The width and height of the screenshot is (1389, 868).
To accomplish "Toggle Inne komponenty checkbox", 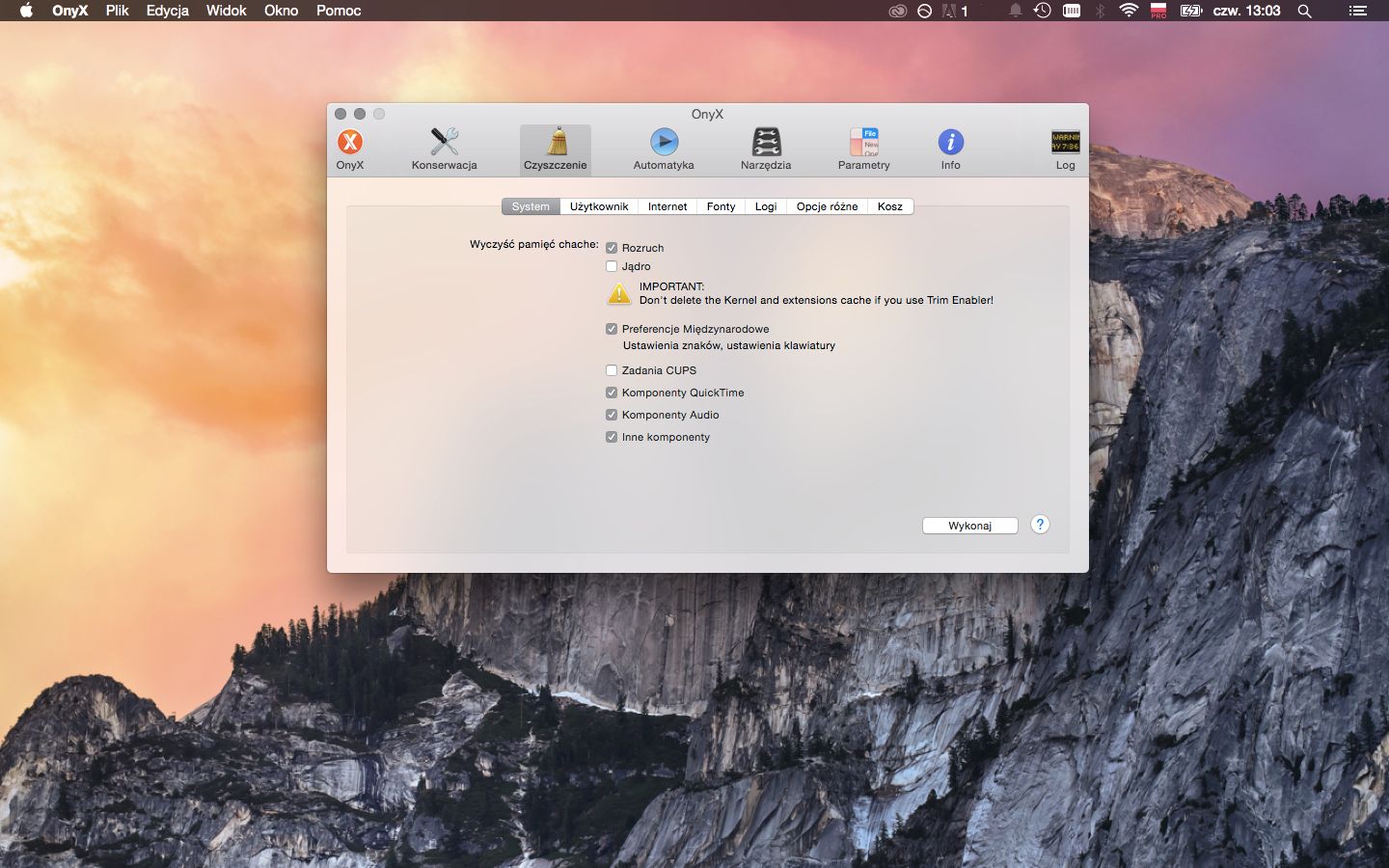I will tap(612, 437).
